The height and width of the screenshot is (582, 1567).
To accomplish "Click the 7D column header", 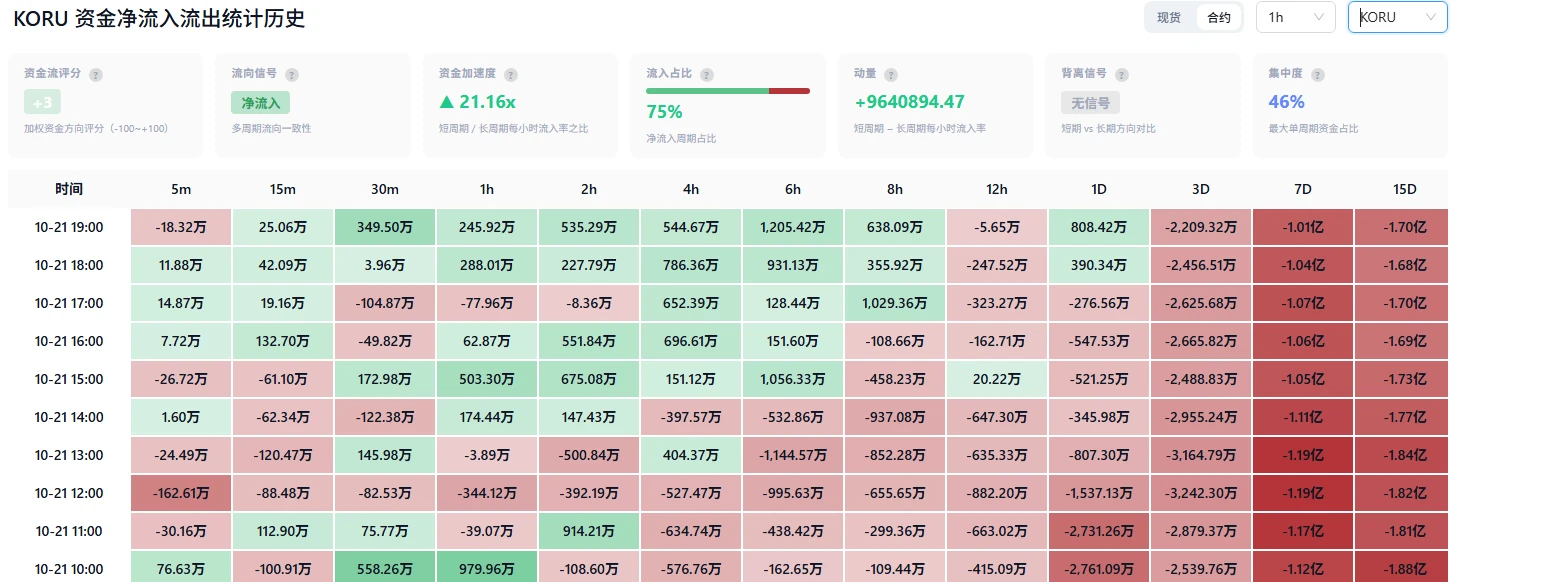I will [1303, 189].
